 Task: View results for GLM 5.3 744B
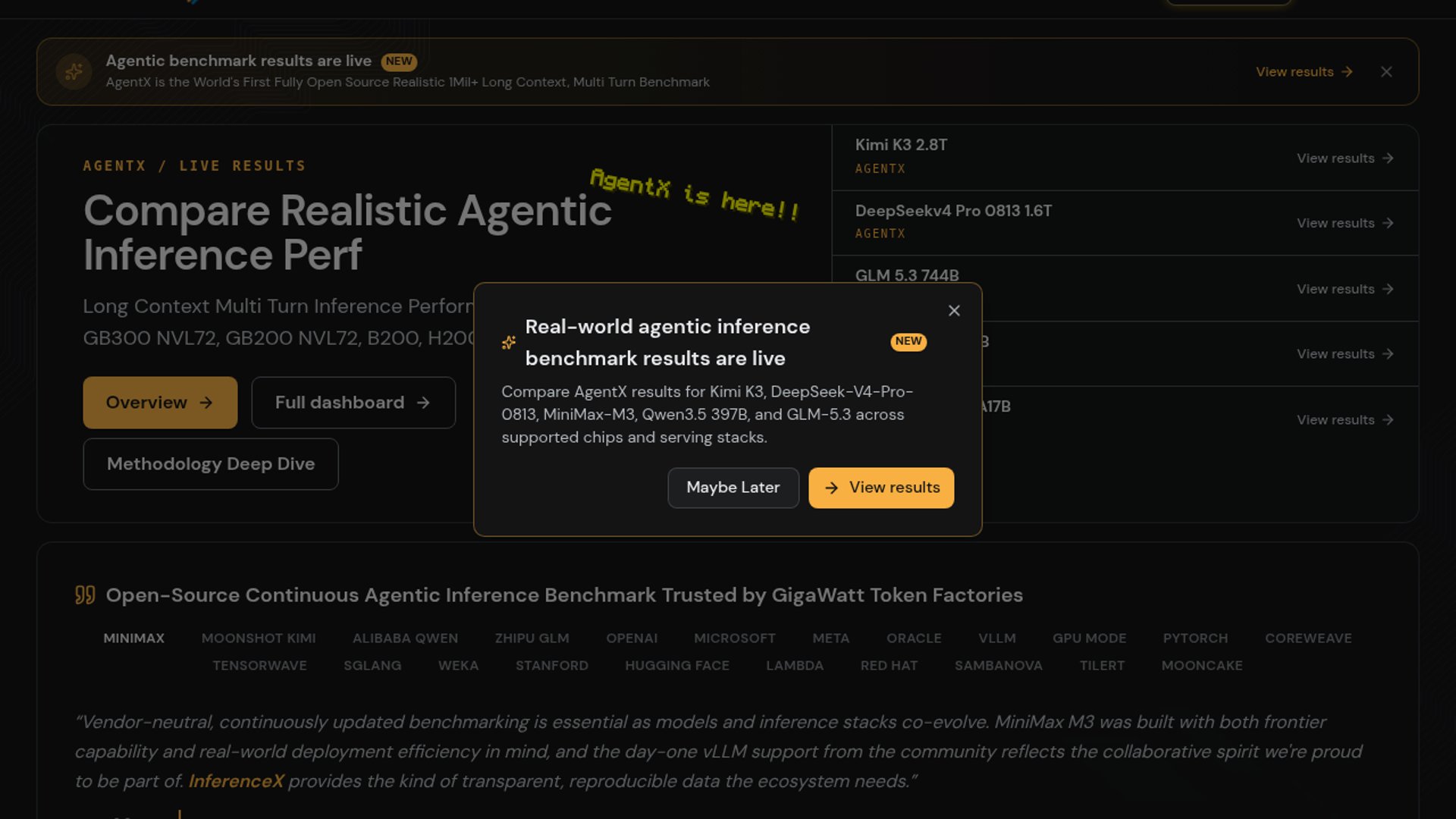[x=1345, y=290]
